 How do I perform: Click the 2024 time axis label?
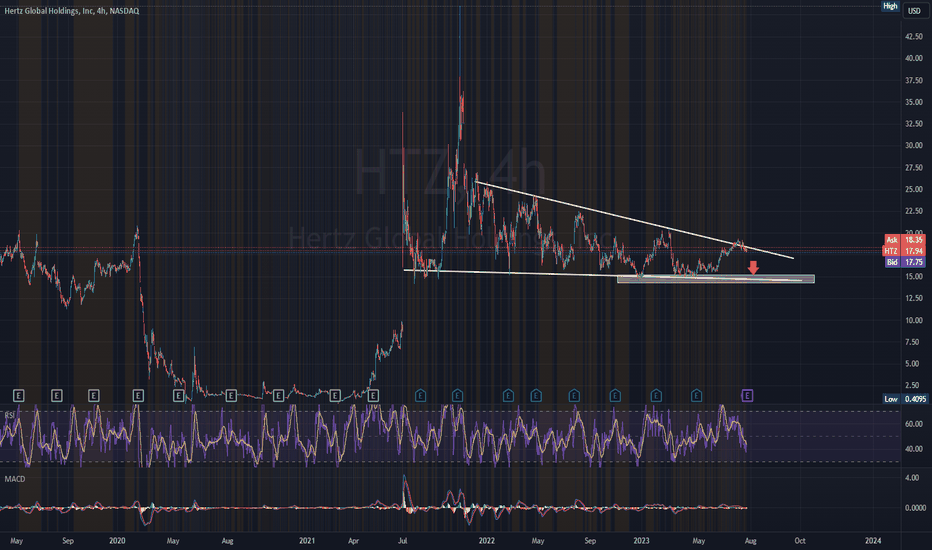pos(873,540)
